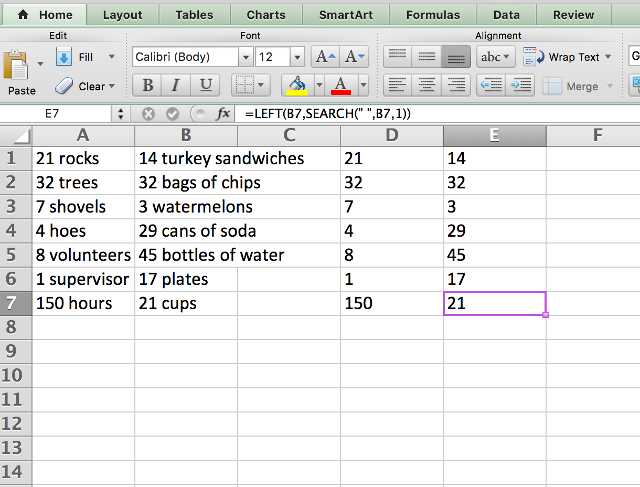Switch to the Formulas tab
Viewport: 640px width, 487px height.
tap(433, 15)
